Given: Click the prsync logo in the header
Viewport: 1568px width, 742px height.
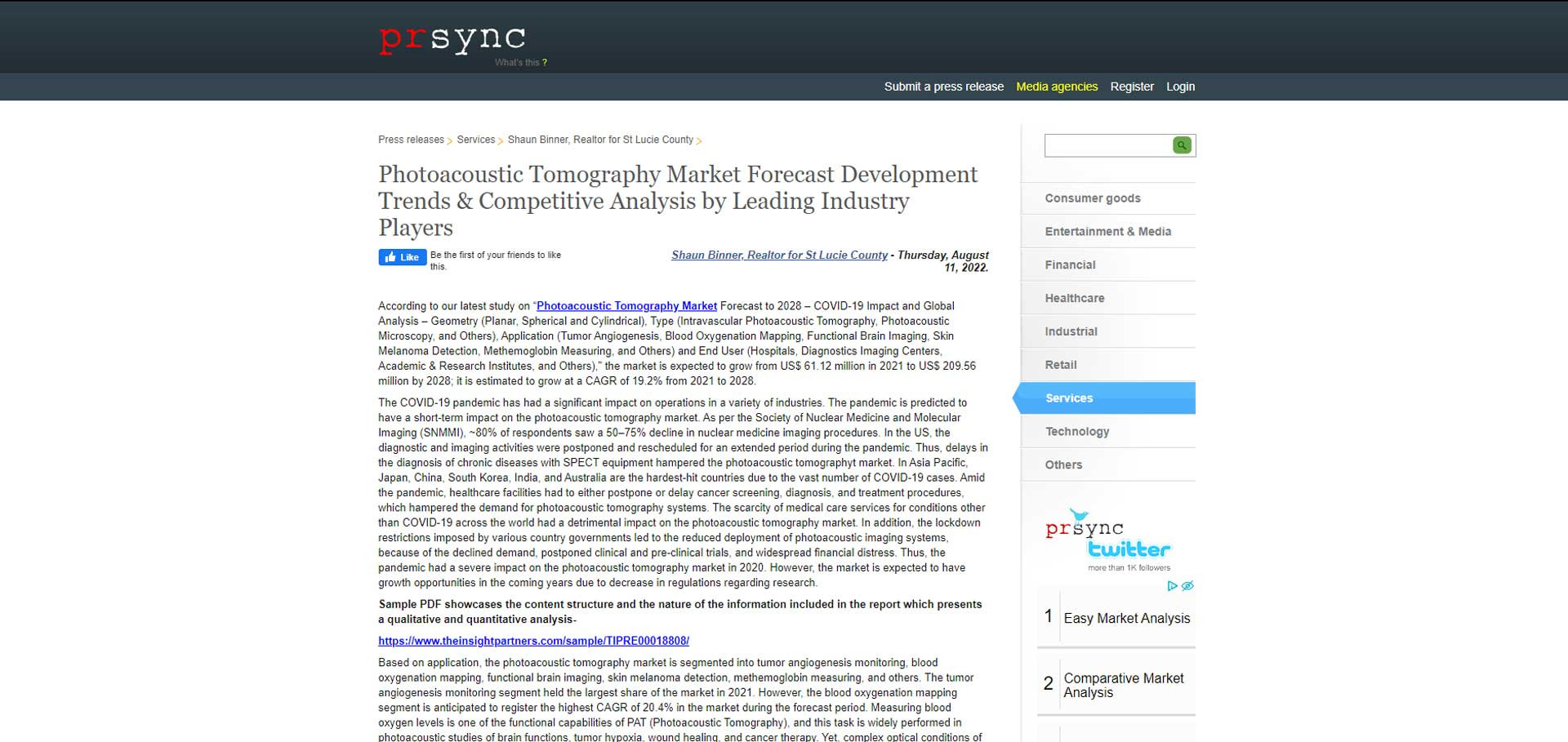Looking at the screenshot, I should click(452, 38).
